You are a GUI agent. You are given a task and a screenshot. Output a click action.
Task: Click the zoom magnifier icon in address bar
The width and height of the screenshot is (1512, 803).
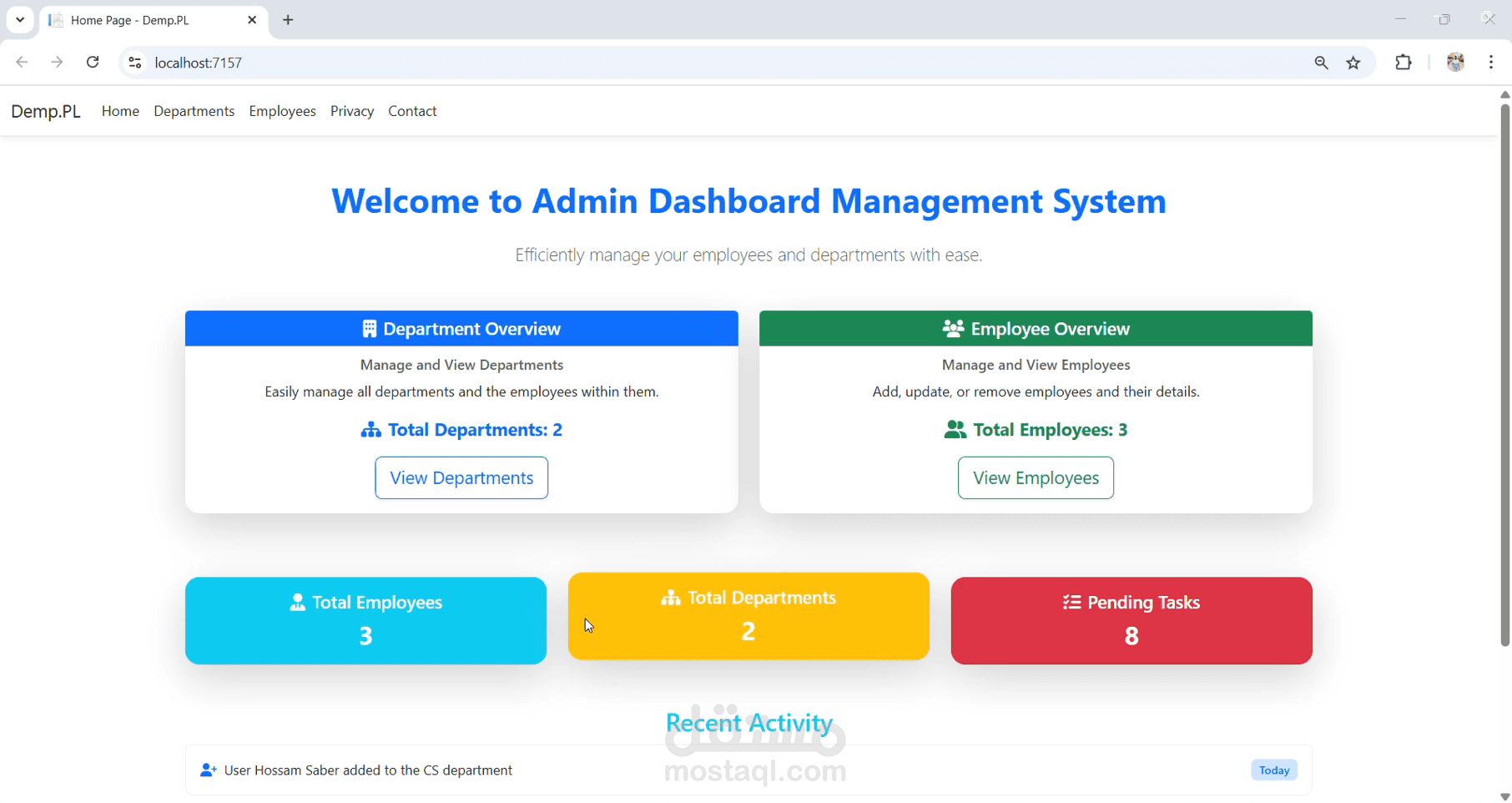[x=1321, y=63]
